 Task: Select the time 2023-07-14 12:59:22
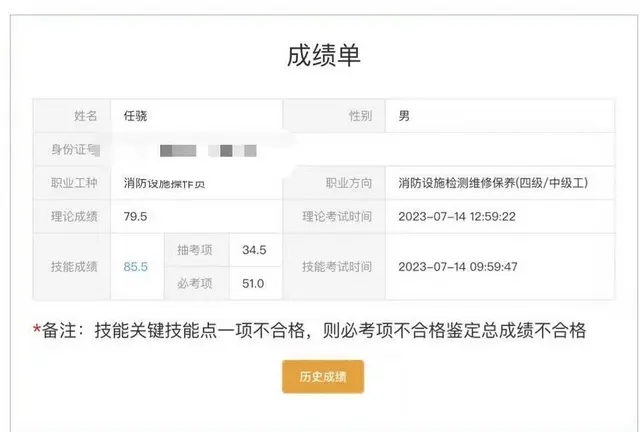click(457, 216)
